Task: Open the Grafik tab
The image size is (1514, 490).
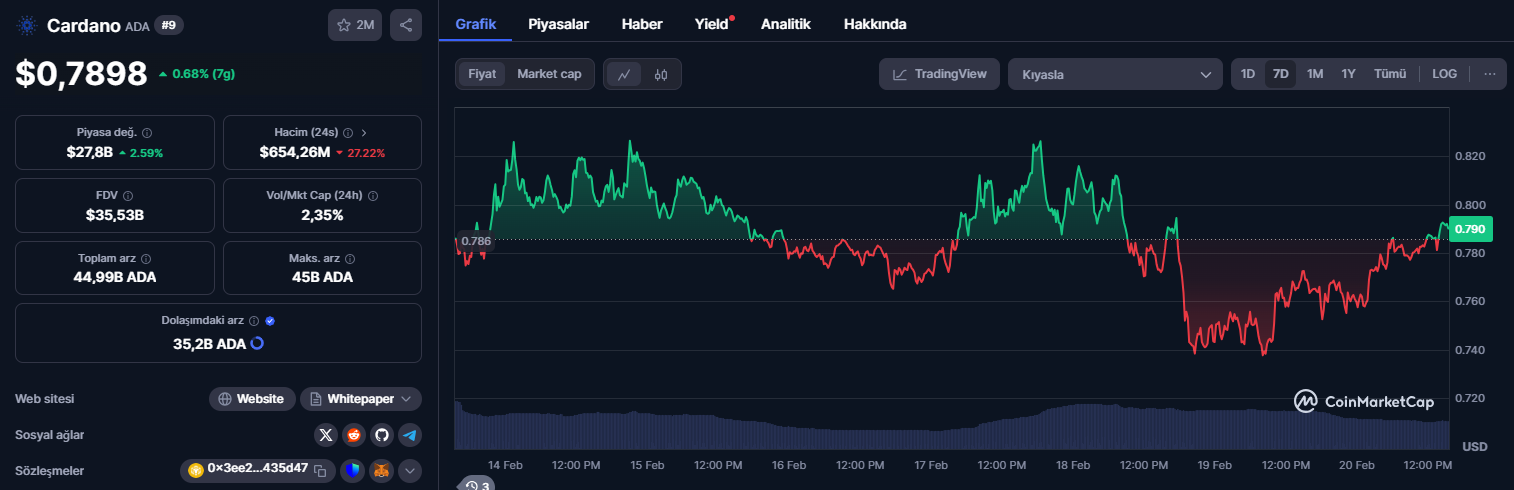Action: click(x=476, y=24)
